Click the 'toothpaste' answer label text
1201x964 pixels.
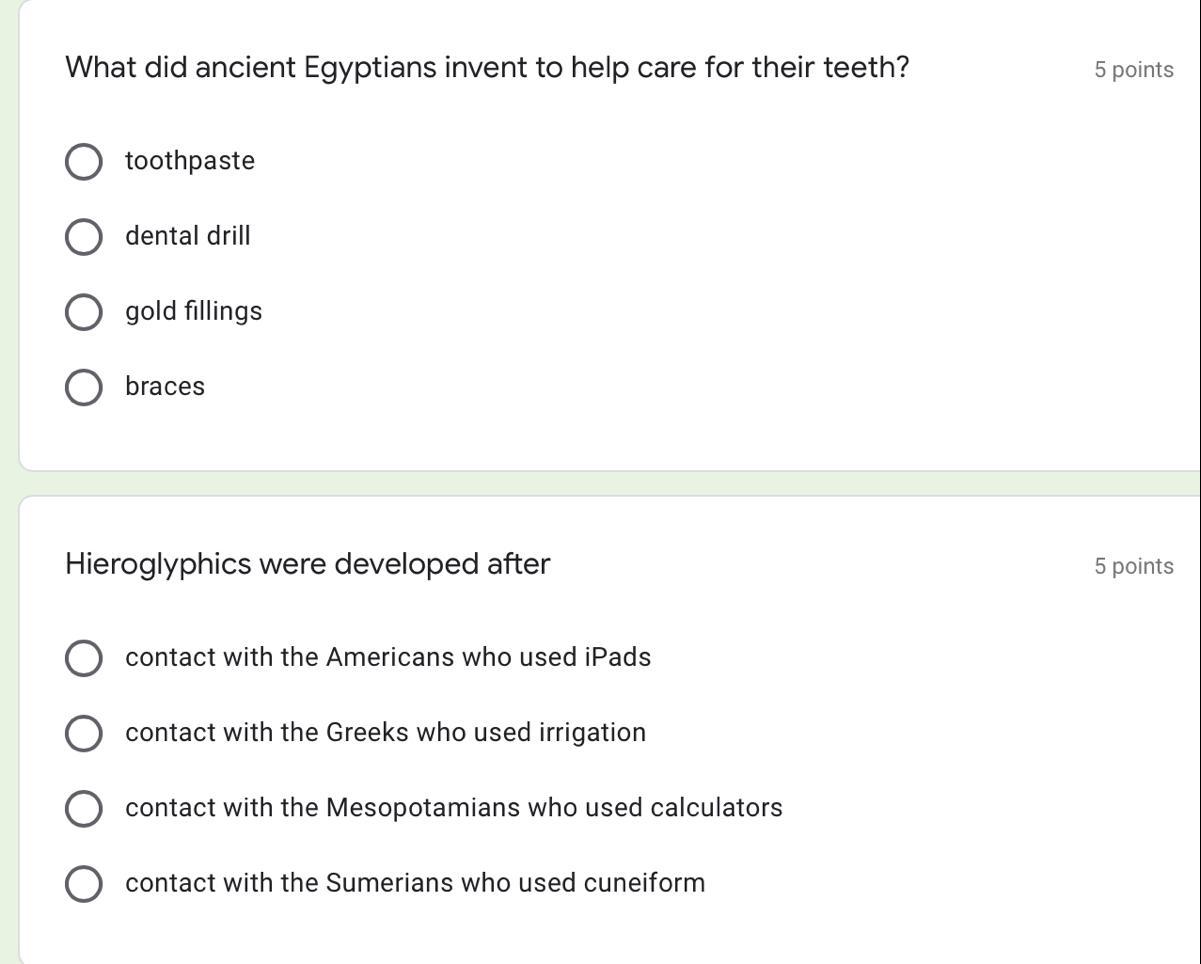tap(190, 161)
